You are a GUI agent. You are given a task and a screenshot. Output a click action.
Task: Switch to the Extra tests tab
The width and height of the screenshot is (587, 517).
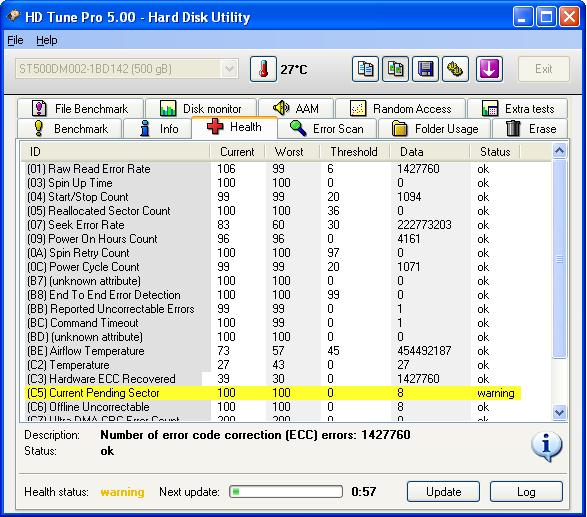[x=517, y=109]
